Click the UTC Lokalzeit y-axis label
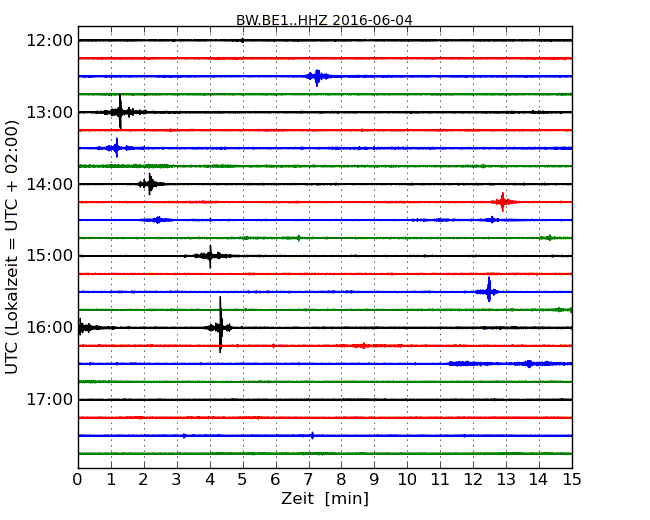The image size is (650, 520). tap(12, 247)
